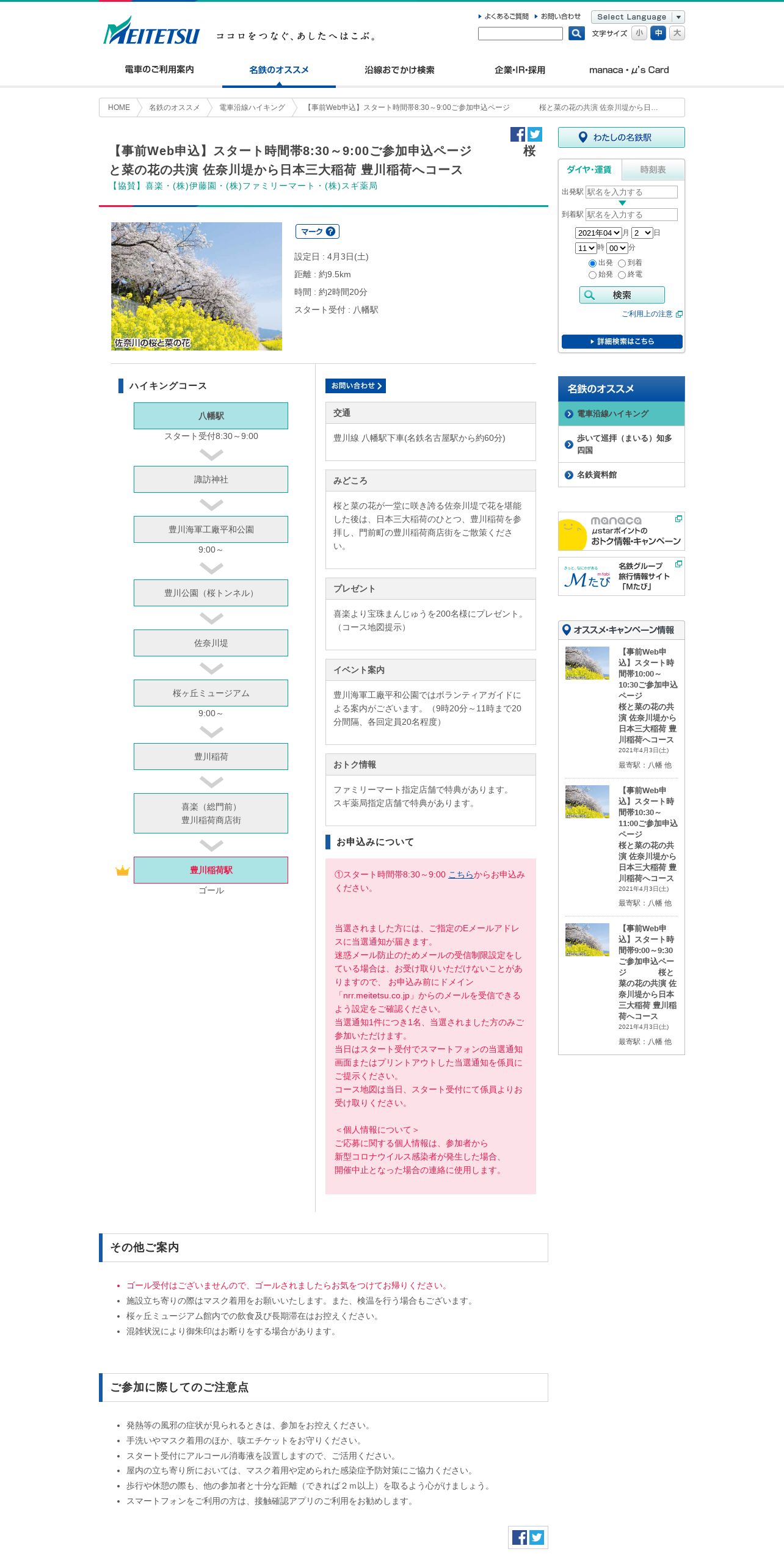The width and height of the screenshot is (784, 1568).
Task: Open 電車沿線ハイキング breadcrumb
Action: coord(252,107)
